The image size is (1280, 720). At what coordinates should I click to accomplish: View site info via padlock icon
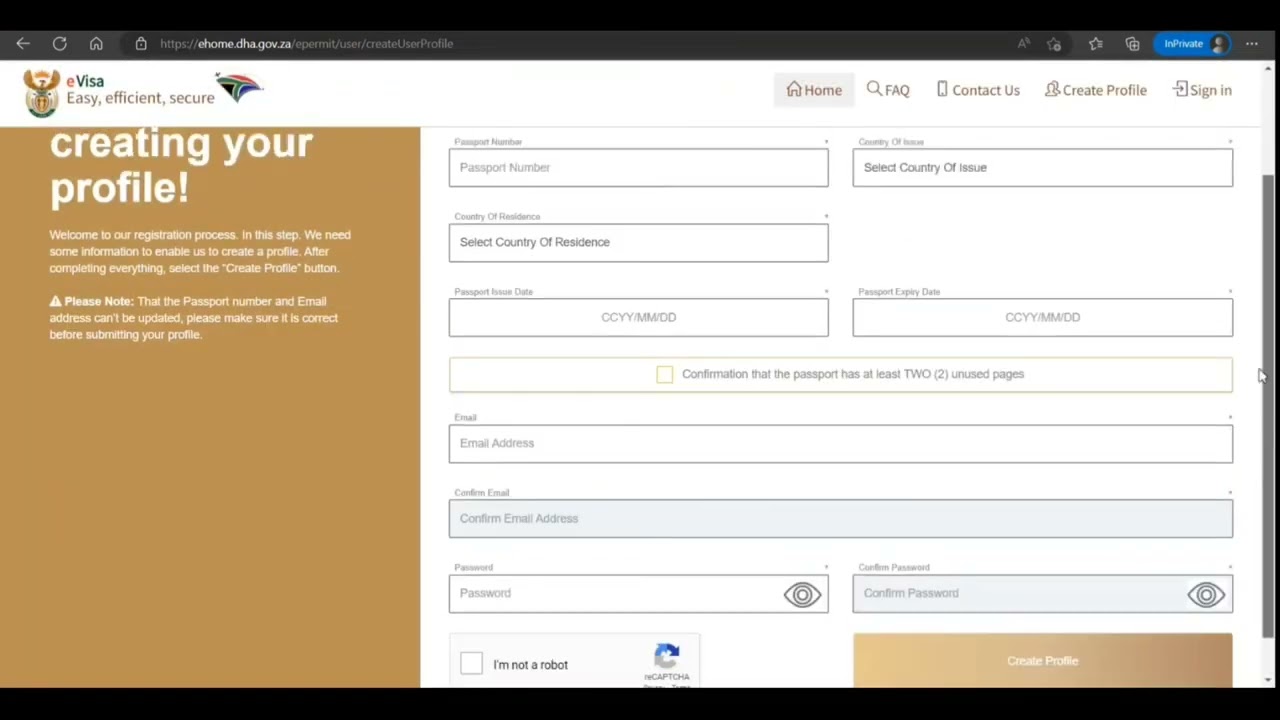(x=141, y=44)
